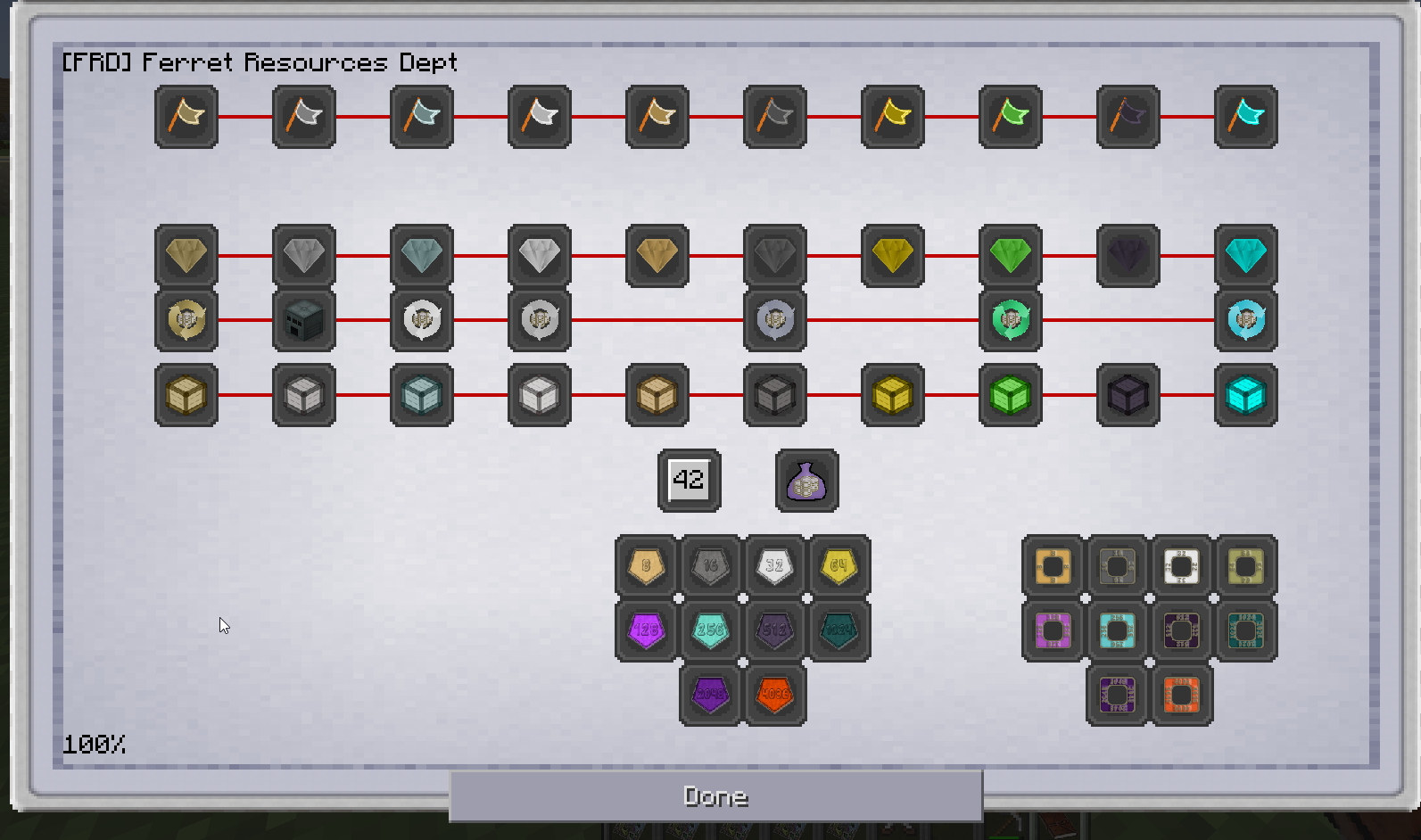
Task: Select the dark purple cube quest
Action: 1128,395
